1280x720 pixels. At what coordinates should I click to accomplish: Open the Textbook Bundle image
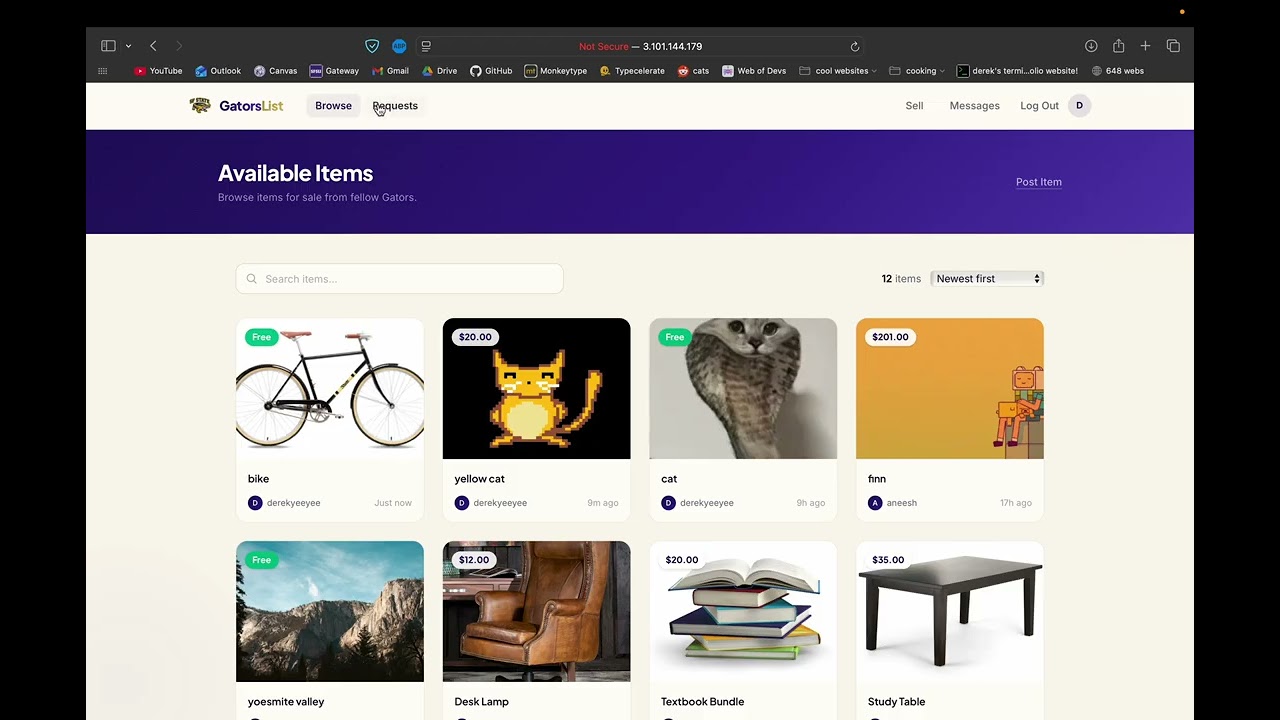743,612
